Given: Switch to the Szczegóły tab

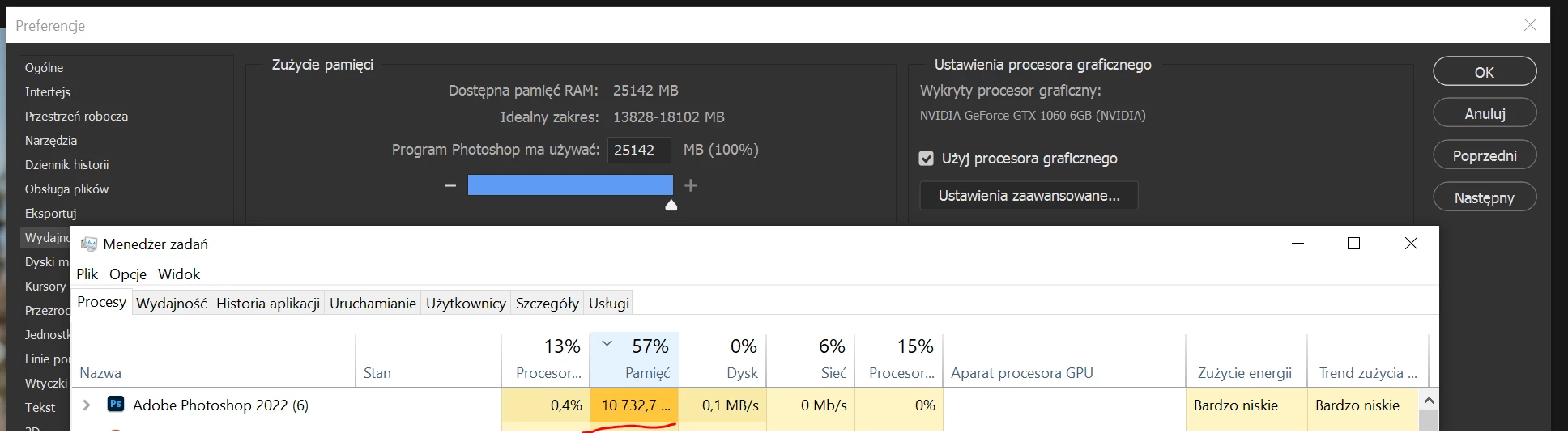Looking at the screenshot, I should click(x=548, y=304).
